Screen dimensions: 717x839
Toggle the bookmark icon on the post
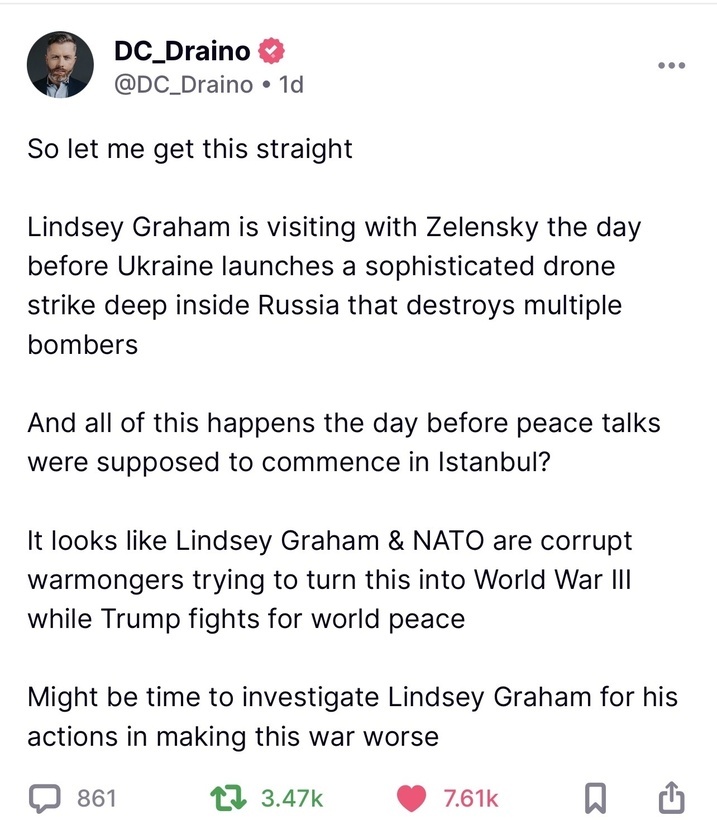pos(595,798)
